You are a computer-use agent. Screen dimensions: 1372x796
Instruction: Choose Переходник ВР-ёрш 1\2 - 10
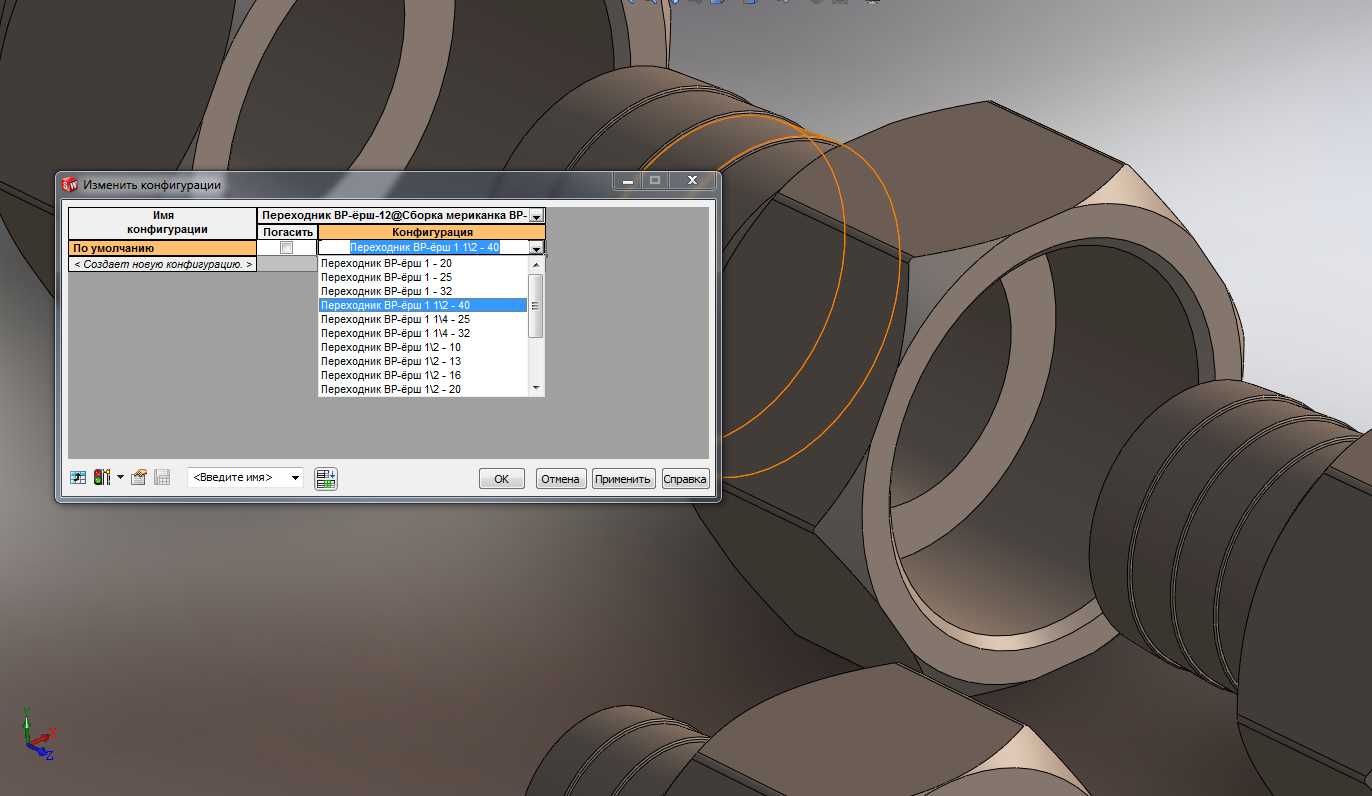click(423, 348)
